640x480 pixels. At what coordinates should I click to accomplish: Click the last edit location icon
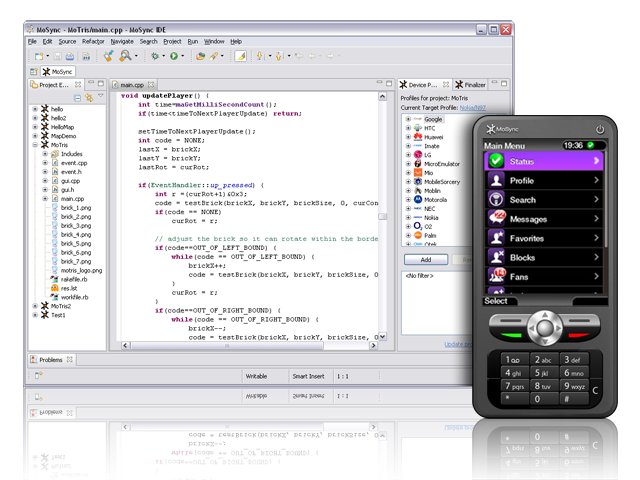tap(299, 56)
